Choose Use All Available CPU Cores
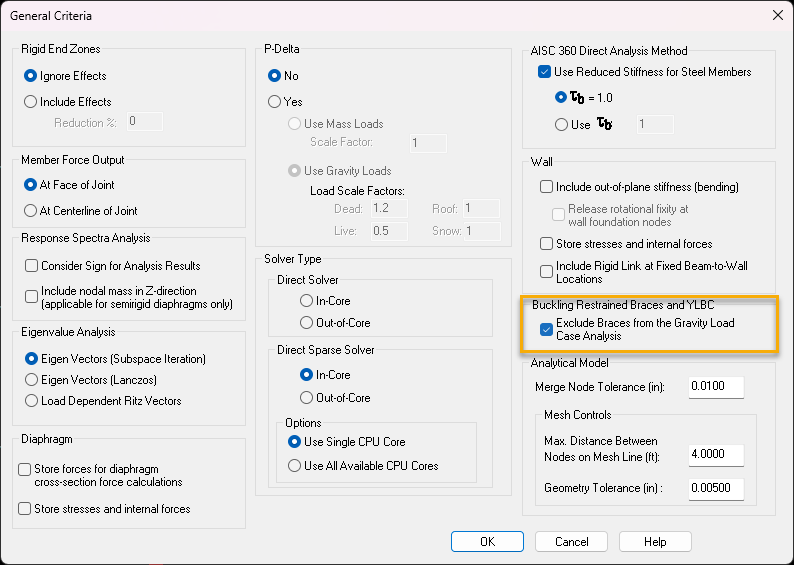 tap(295, 466)
